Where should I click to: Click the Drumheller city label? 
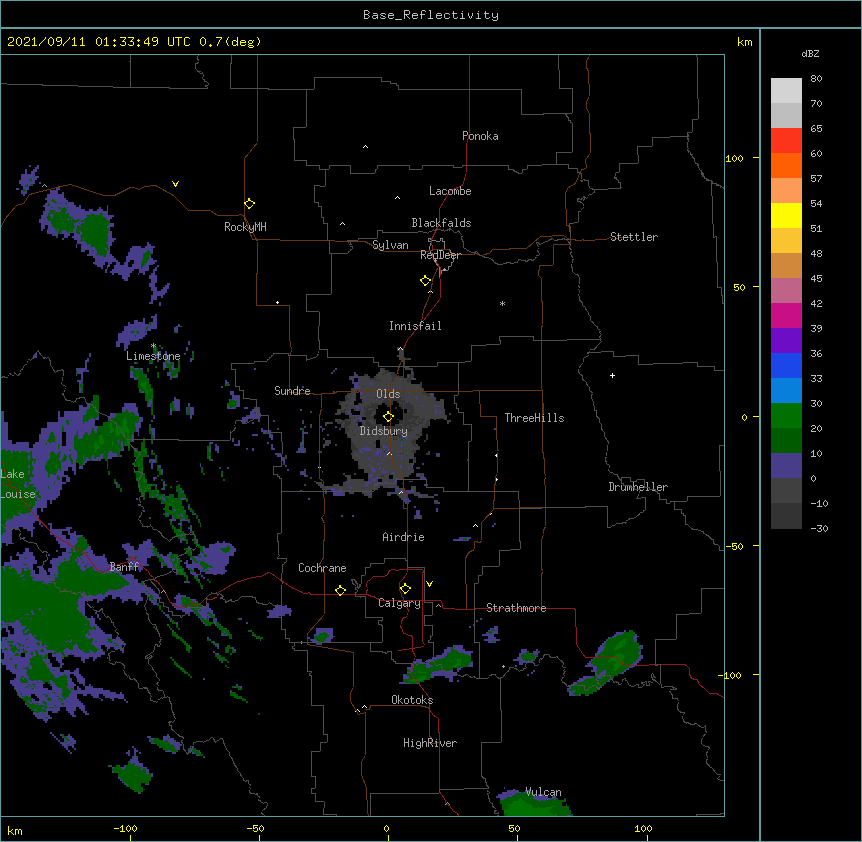pyautogui.click(x=638, y=487)
